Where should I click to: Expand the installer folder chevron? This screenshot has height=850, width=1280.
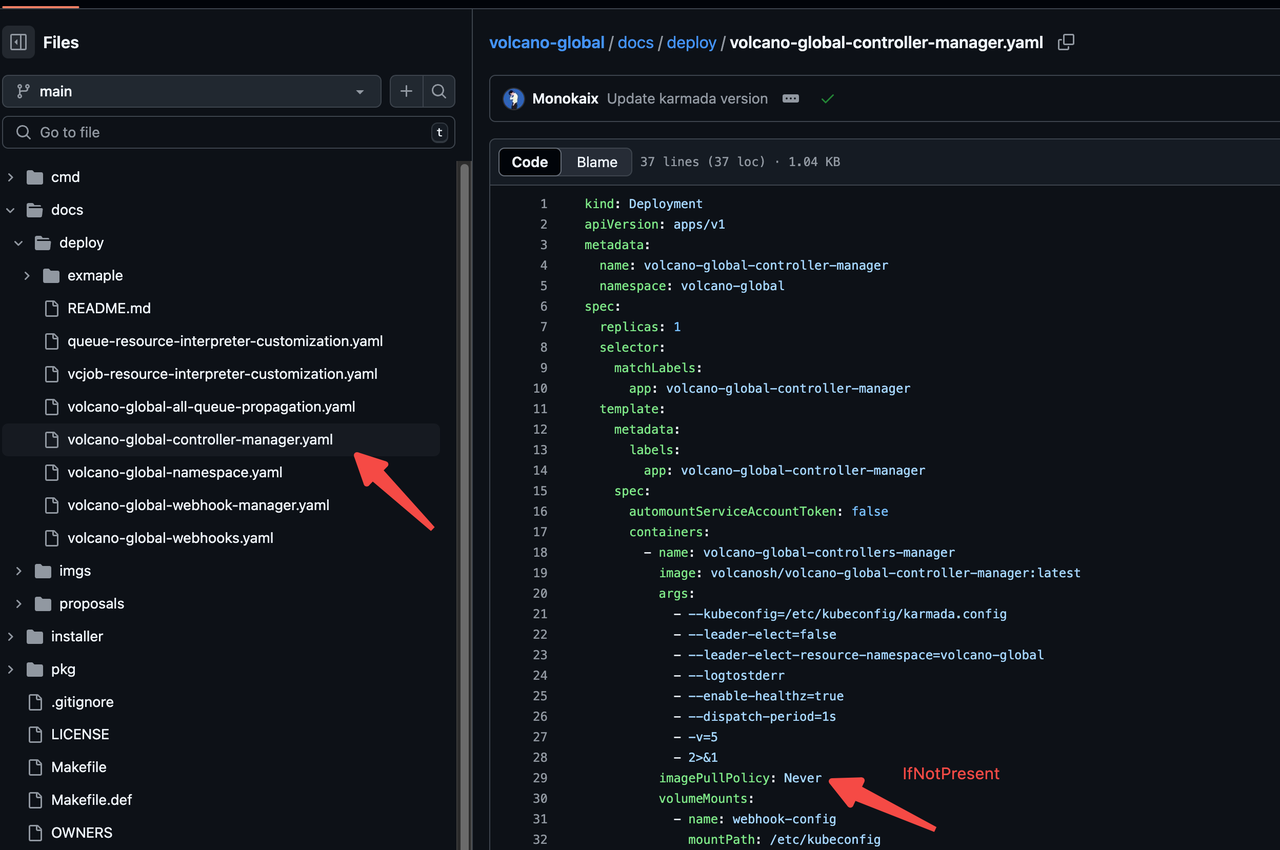tap(11, 637)
